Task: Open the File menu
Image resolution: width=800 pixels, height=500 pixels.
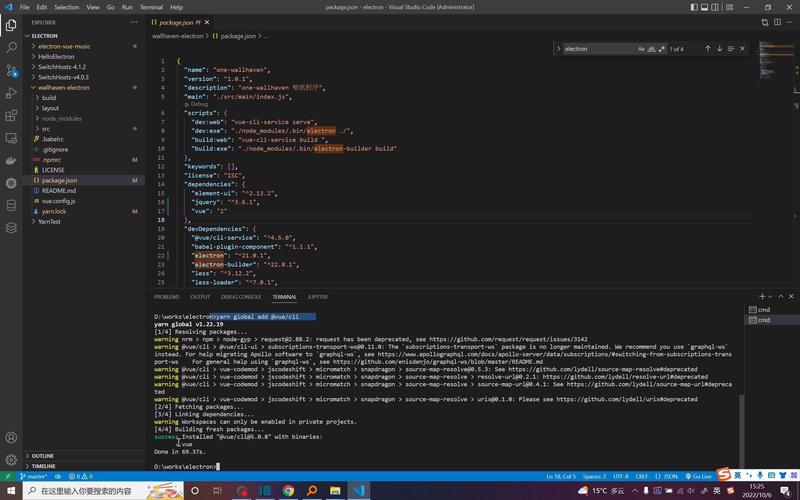Action: (x=24, y=7)
